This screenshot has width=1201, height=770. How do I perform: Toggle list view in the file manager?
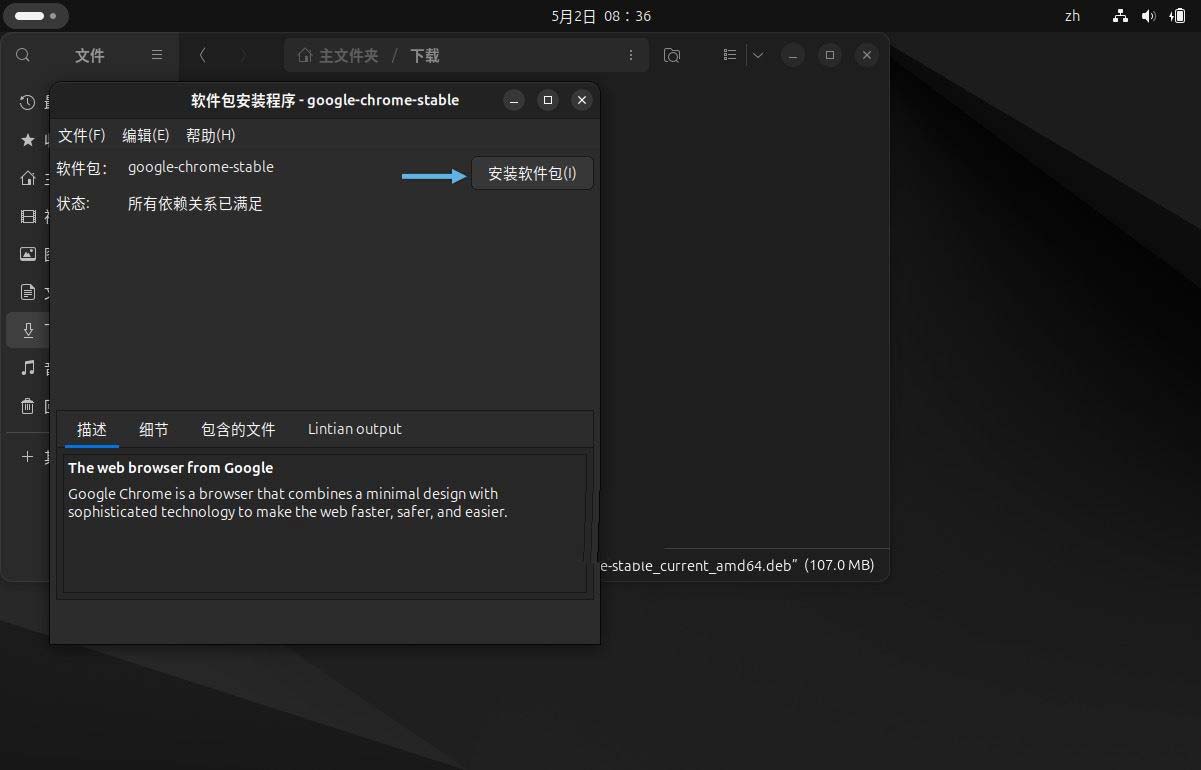[730, 55]
